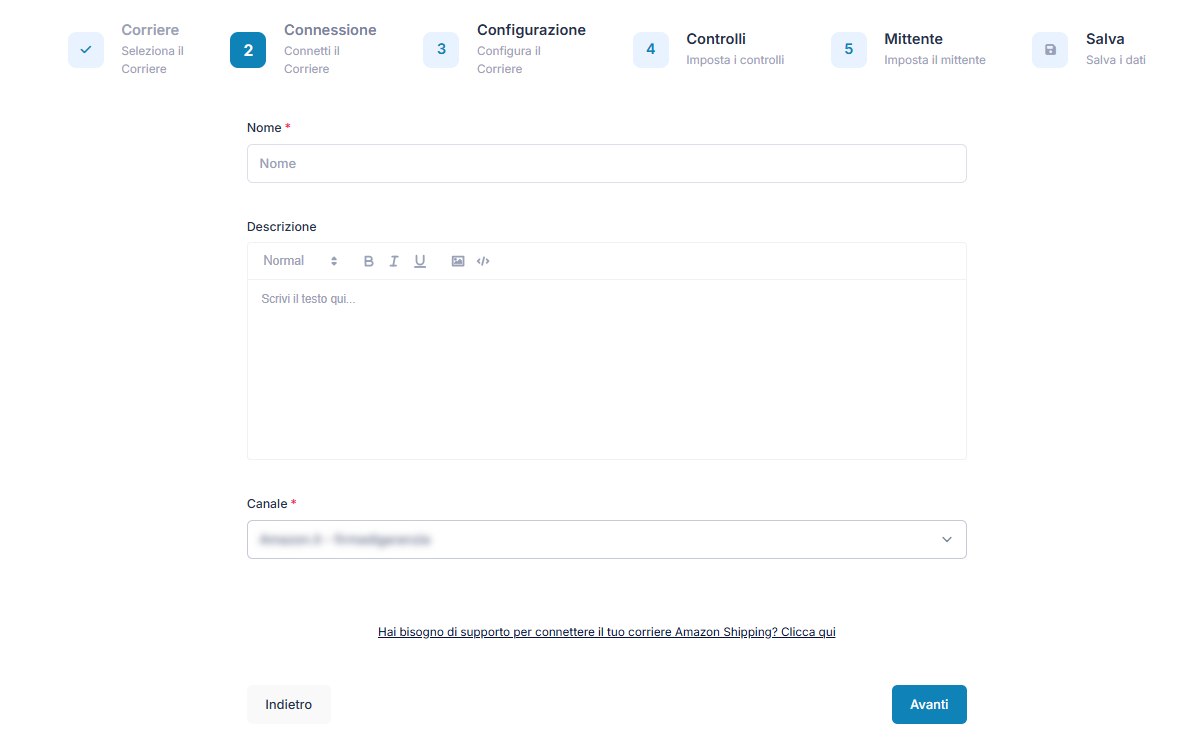Click the checkmark icon for the Corriere step
The height and width of the screenshot is (740, 1194).
tap(86, 50)
